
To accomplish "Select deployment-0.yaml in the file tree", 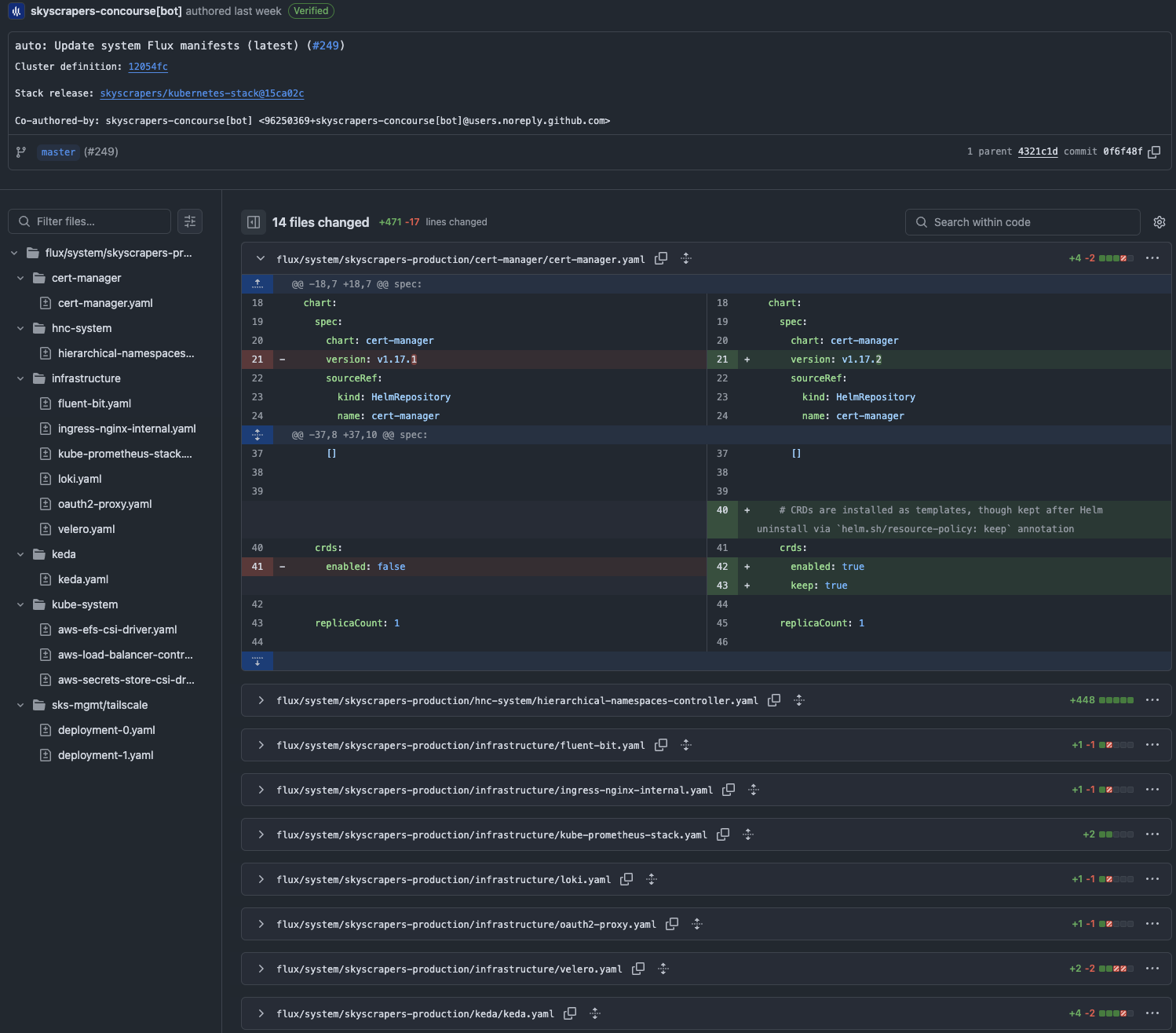I will 106,730.
